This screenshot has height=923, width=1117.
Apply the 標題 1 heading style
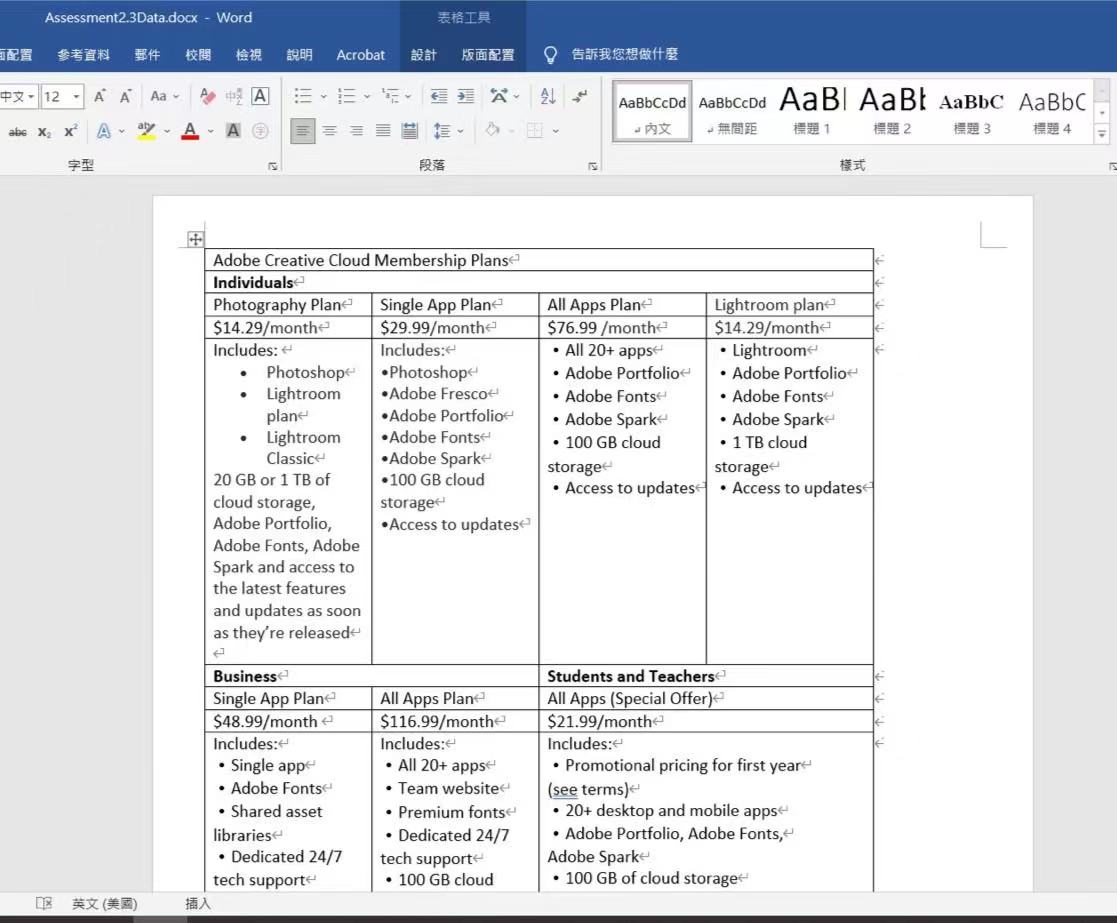click(811, 110)
